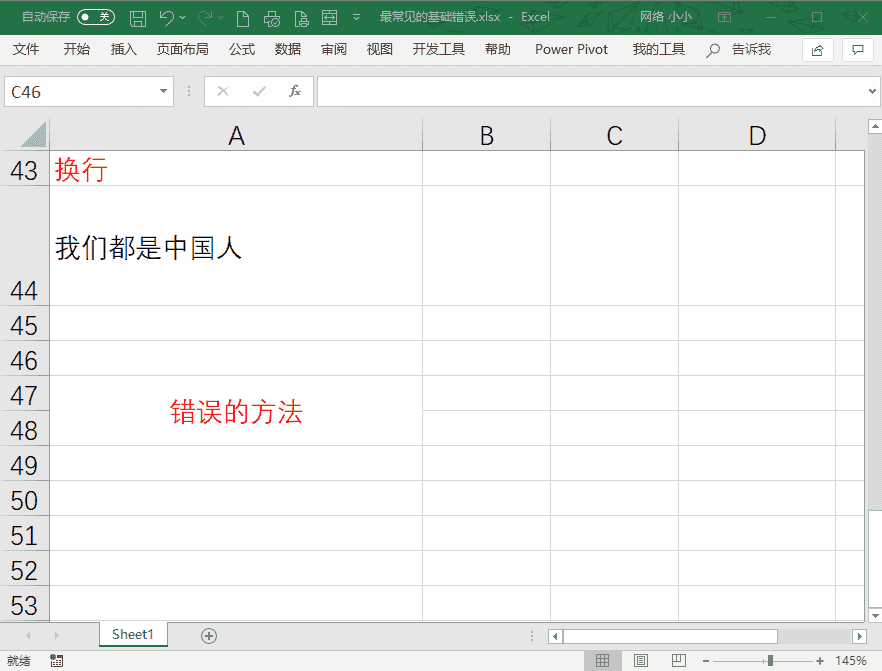
Task: Open the 公式 tab
Action: point(242,49)
